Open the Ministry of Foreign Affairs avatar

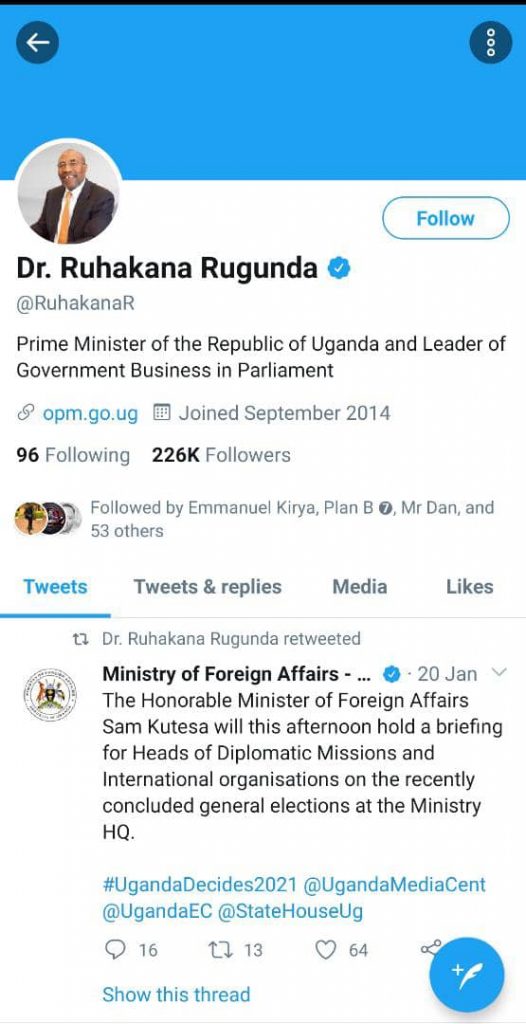(x=50, y=695)
